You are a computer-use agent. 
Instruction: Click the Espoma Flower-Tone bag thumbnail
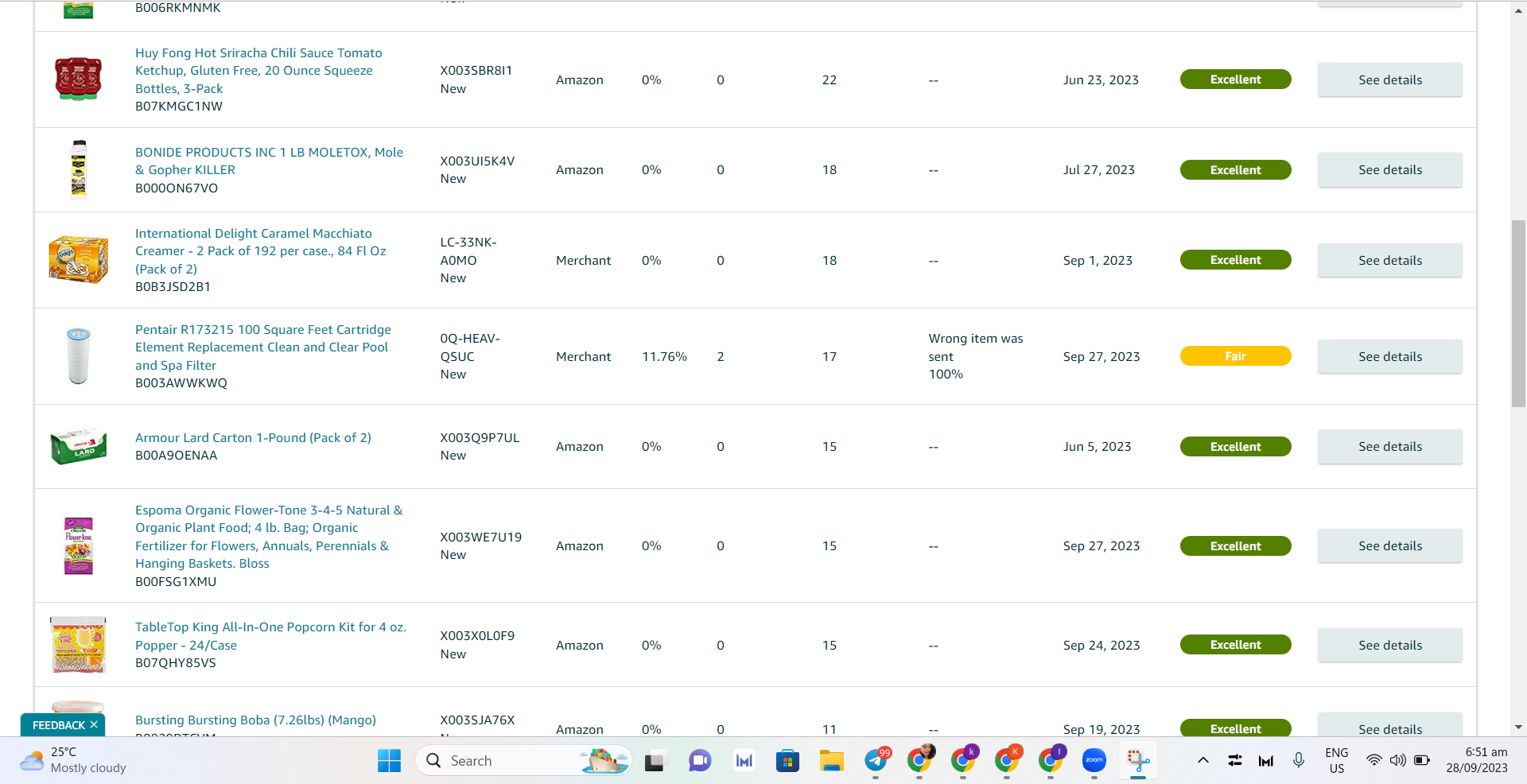(78, 545)
